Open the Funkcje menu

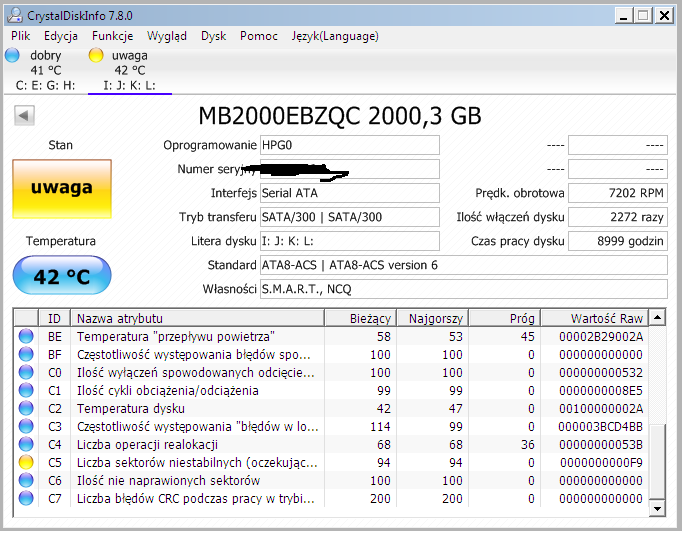(x=113, y=36)
